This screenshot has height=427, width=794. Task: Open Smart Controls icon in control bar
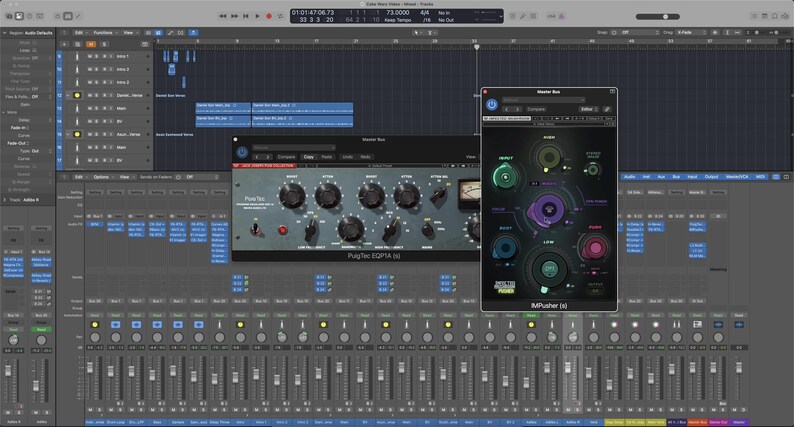[x=57, y=16]
